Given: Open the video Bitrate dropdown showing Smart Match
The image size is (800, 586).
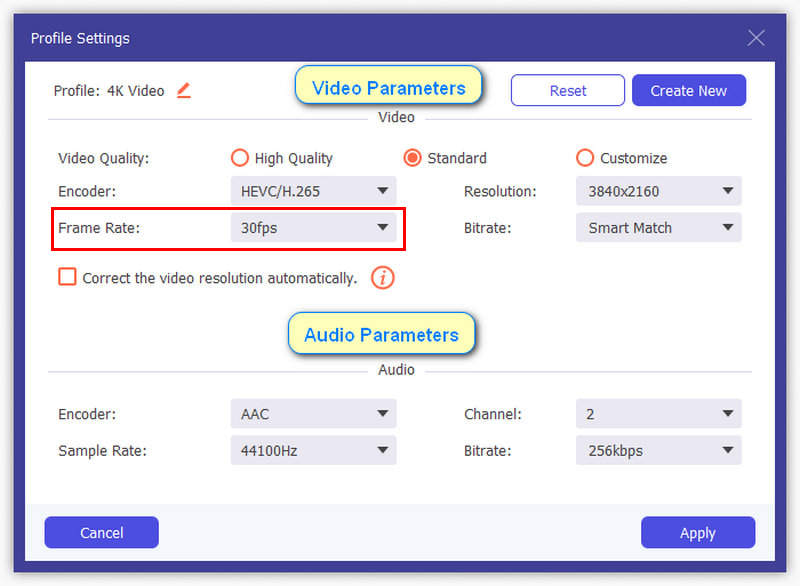Looking at the screenshot, I should pos(658,228).
